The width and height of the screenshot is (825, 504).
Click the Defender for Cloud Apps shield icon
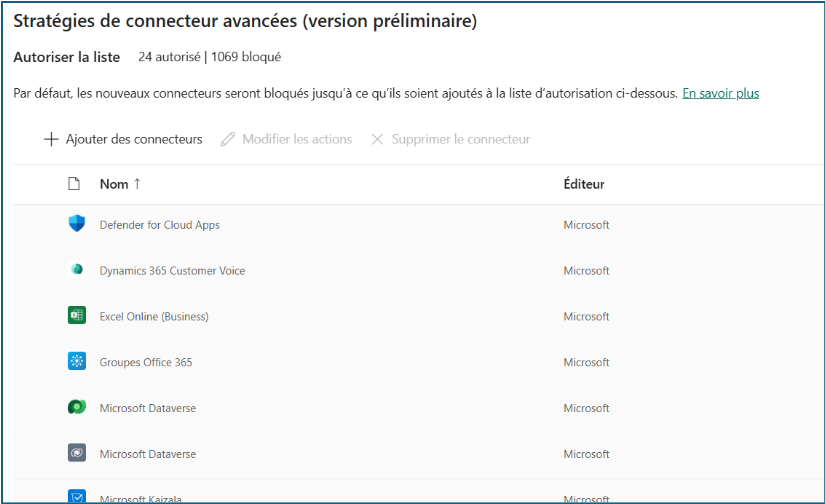pyautogui.click(x=76, y=225)
